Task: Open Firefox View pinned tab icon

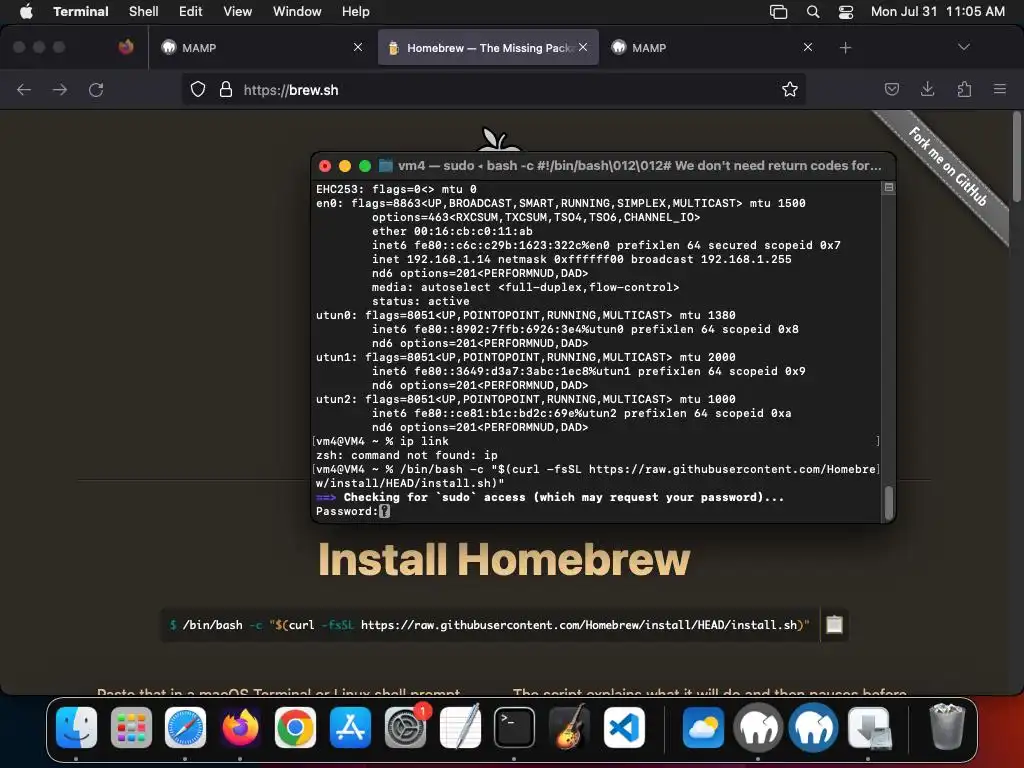Action: pyautogui.click(x=126, y=47)
